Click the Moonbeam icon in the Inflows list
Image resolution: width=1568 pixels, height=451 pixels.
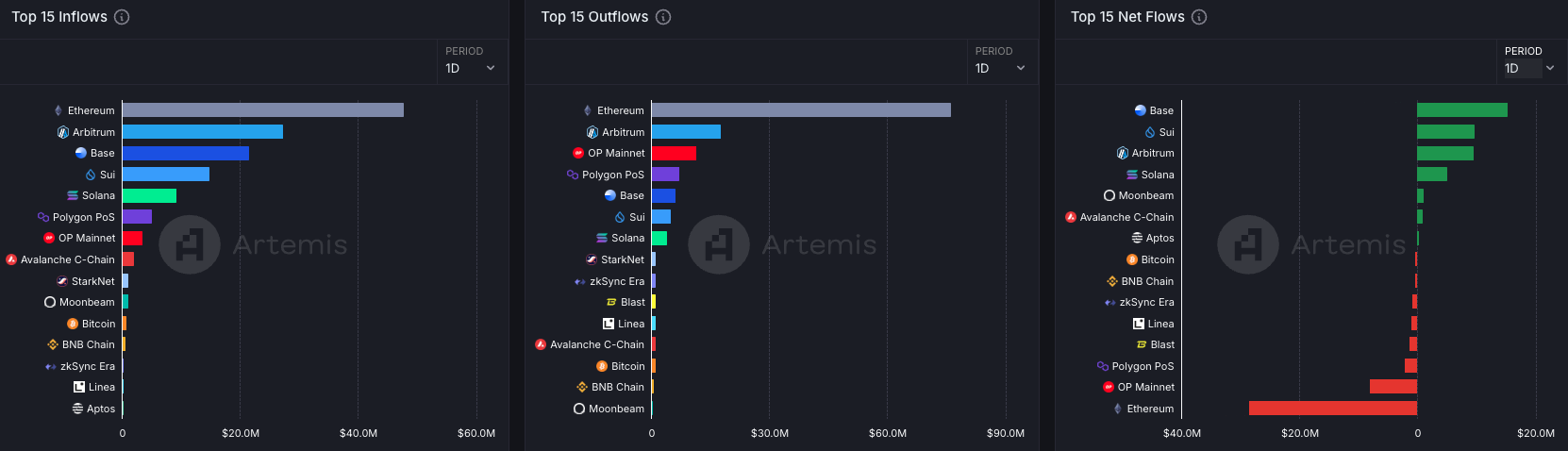(50, 302)
